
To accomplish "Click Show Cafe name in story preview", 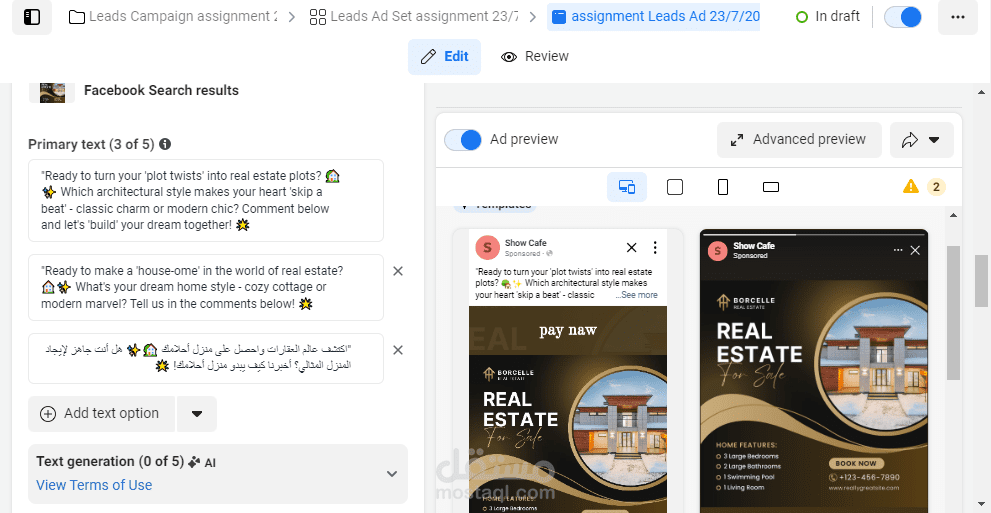I will 754,246.
